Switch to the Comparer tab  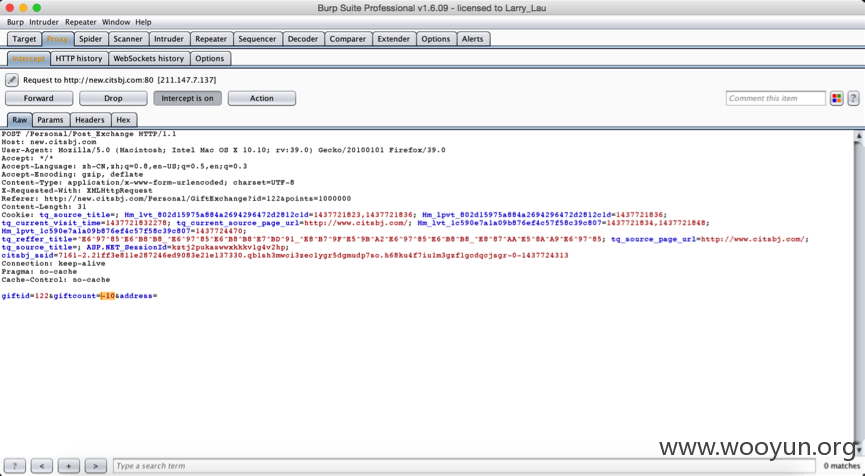coord(348,39)
